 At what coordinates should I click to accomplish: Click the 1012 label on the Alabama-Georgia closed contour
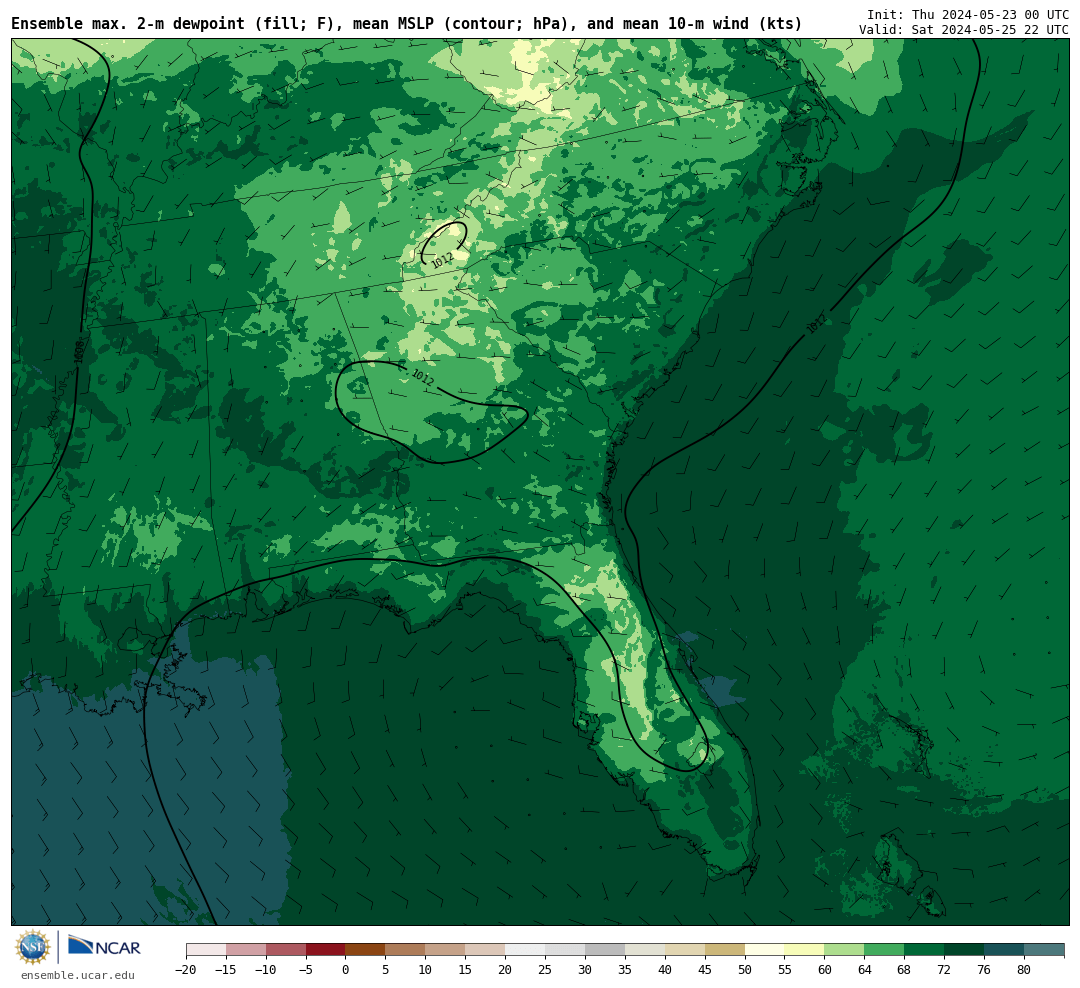(422, 377)
